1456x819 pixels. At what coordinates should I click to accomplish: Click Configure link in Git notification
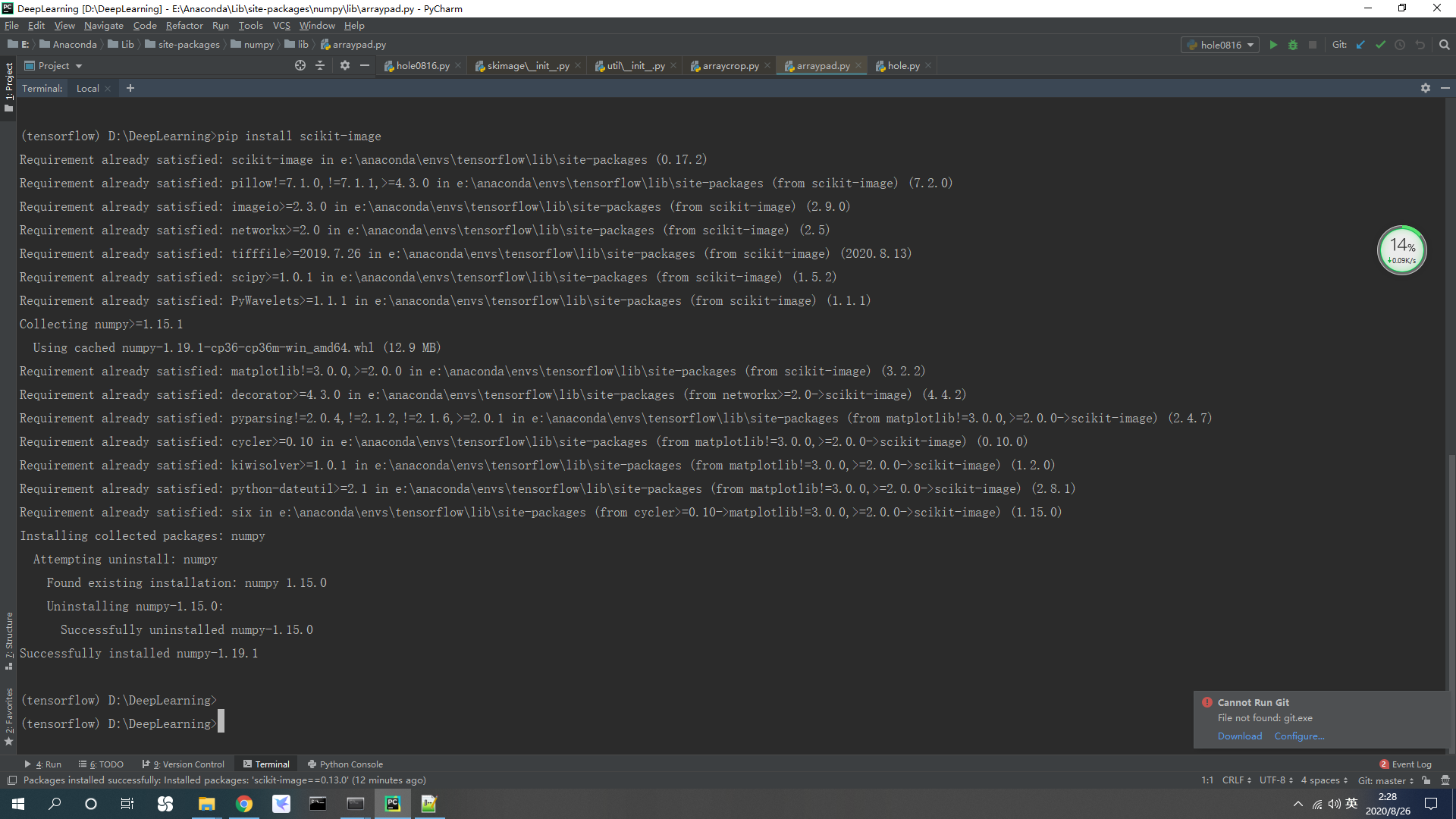tap(1299, 736)
